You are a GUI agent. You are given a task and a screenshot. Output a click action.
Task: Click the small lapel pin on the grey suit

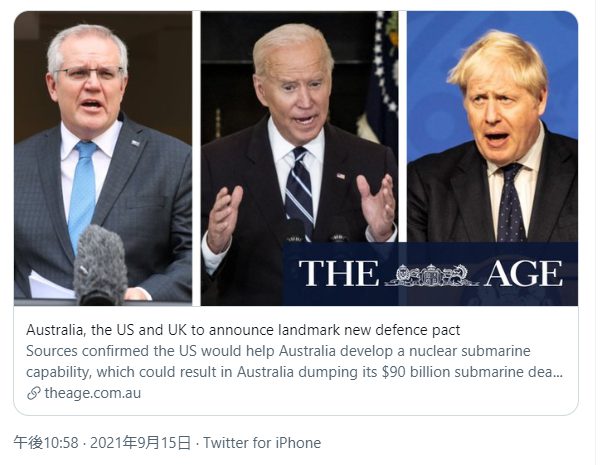tap(135, 143)
